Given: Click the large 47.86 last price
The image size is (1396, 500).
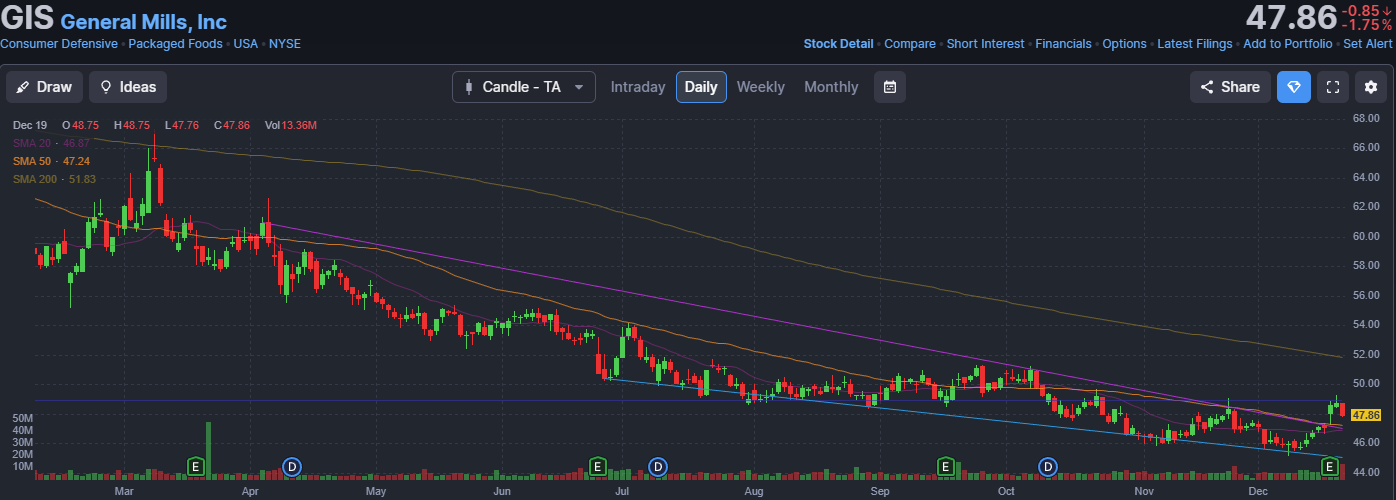Looking at the screenshot, I should coord(1291,17).
